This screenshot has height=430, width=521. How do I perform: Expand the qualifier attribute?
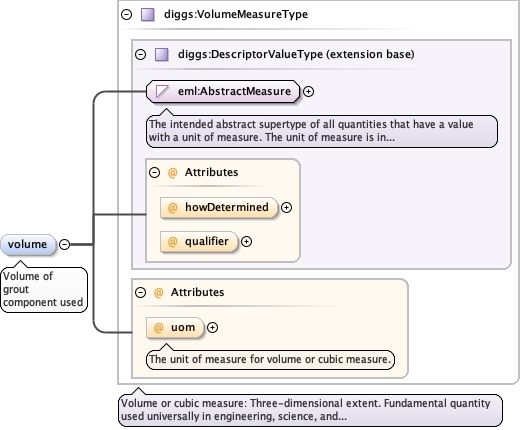(x=246, y=242)
